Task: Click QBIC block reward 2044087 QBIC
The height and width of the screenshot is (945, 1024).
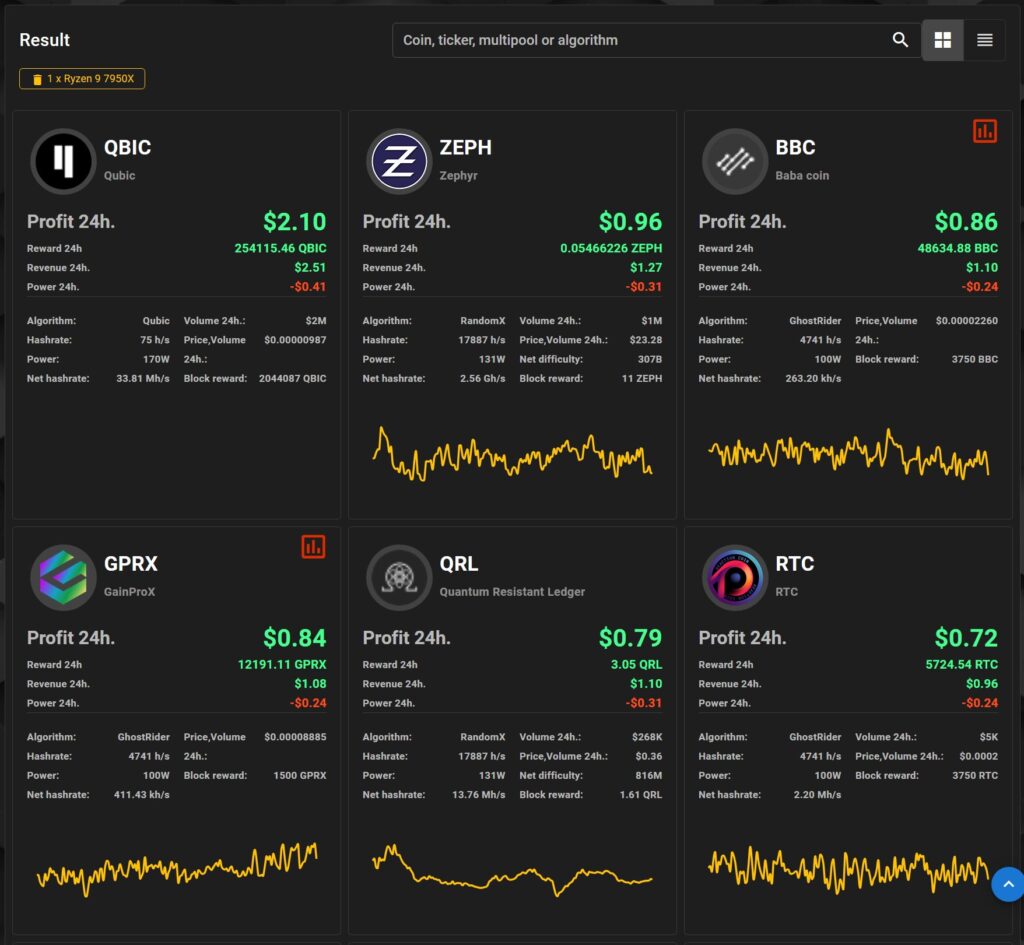Action: coord(292,378)
